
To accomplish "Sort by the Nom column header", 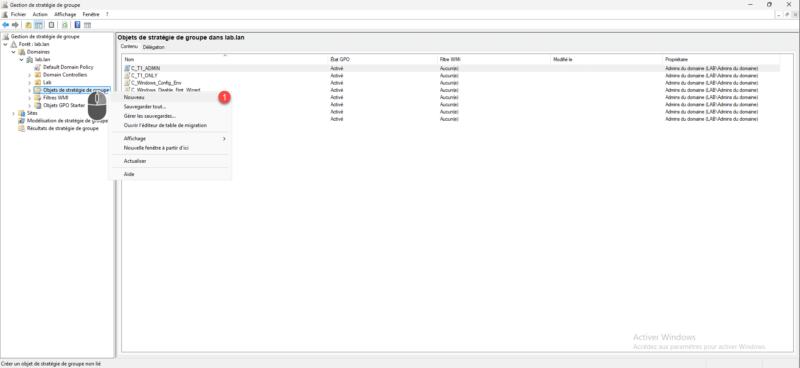I will coord(225,60).
